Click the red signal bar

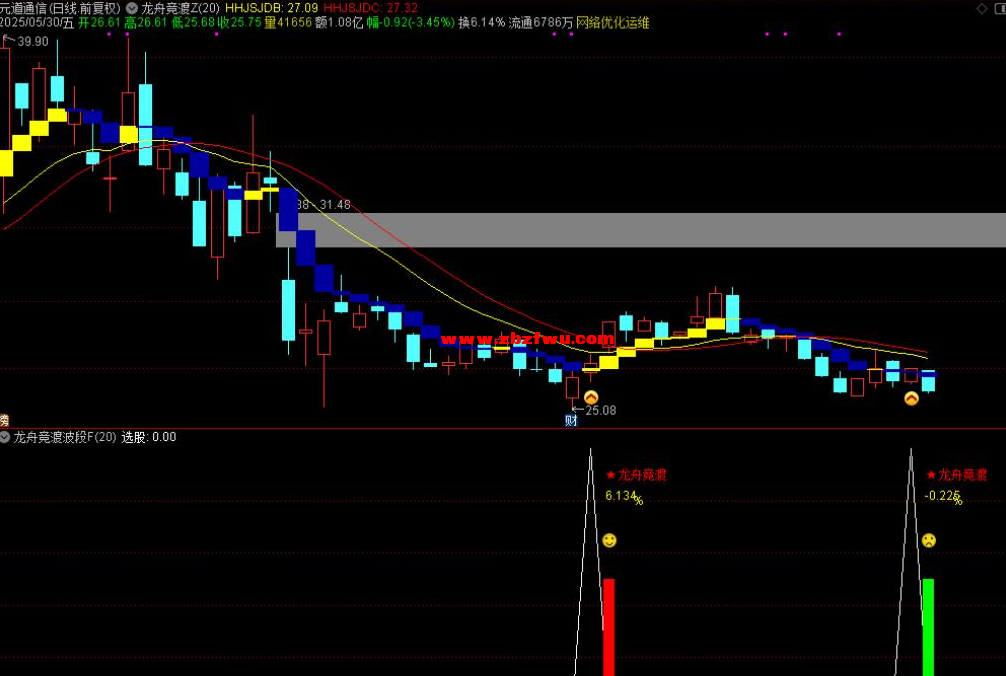(609, 627)
